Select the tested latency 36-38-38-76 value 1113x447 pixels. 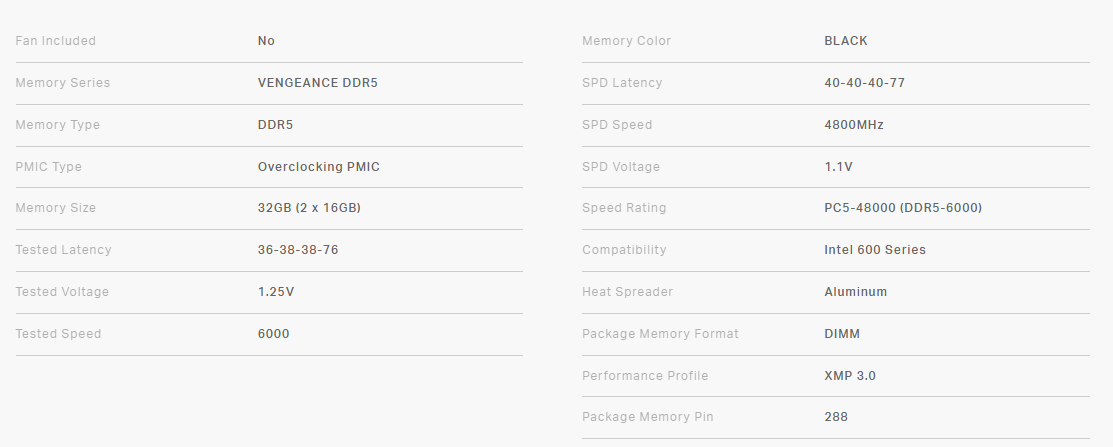pyautogui.click(x=298, y=250)
